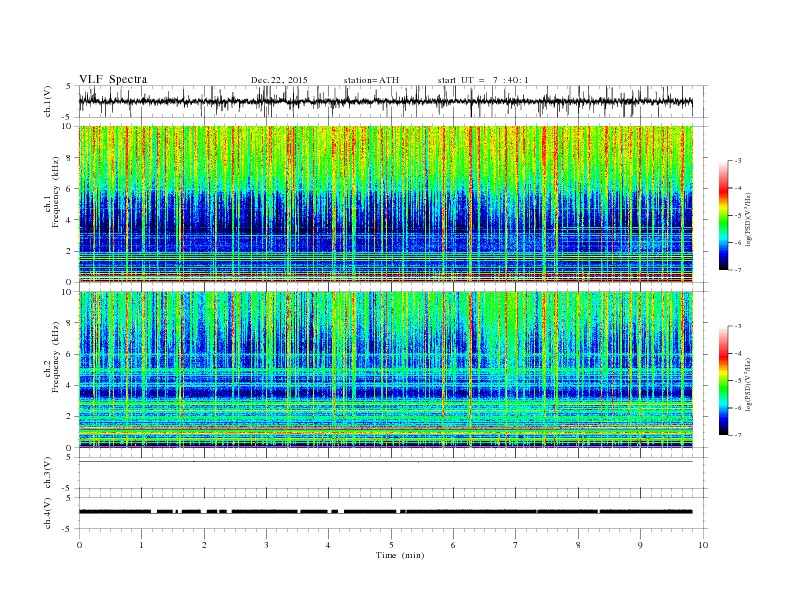Click the "ch.3(V)" axis label

[x=48, y=473]
